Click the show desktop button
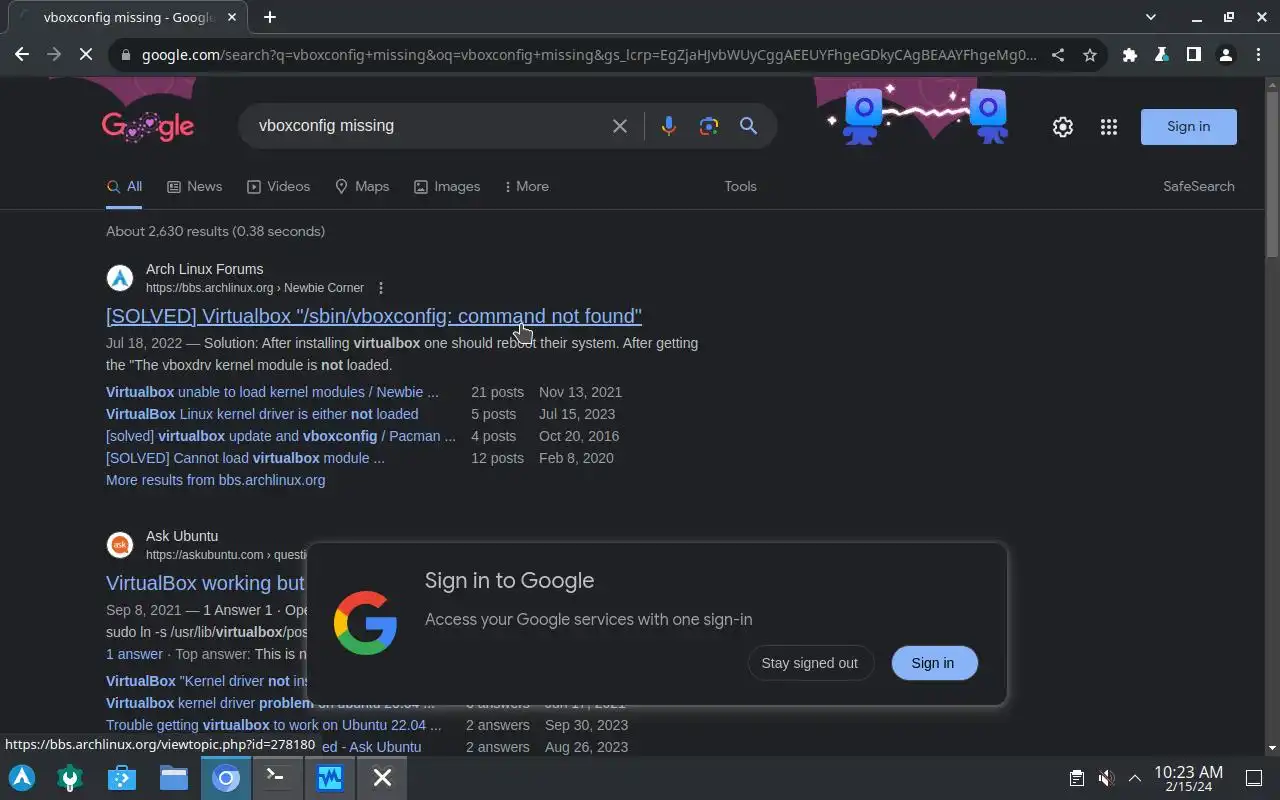The image size is (1280, 800). pyautogui.click(x=1253, y=778)
